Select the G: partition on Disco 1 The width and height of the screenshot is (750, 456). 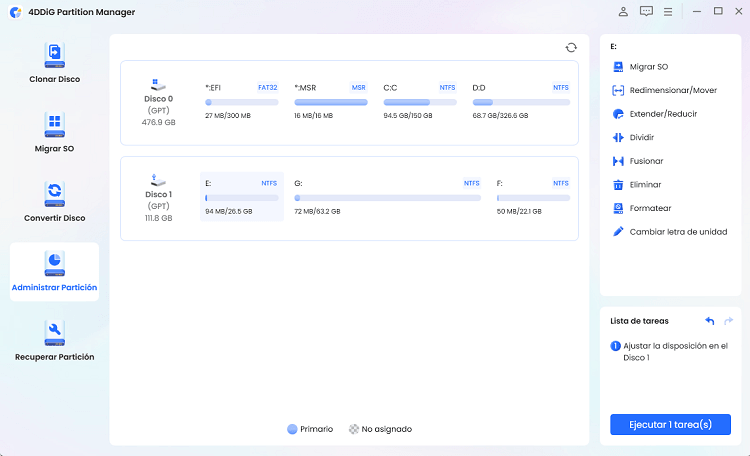[x=387, y=197]
